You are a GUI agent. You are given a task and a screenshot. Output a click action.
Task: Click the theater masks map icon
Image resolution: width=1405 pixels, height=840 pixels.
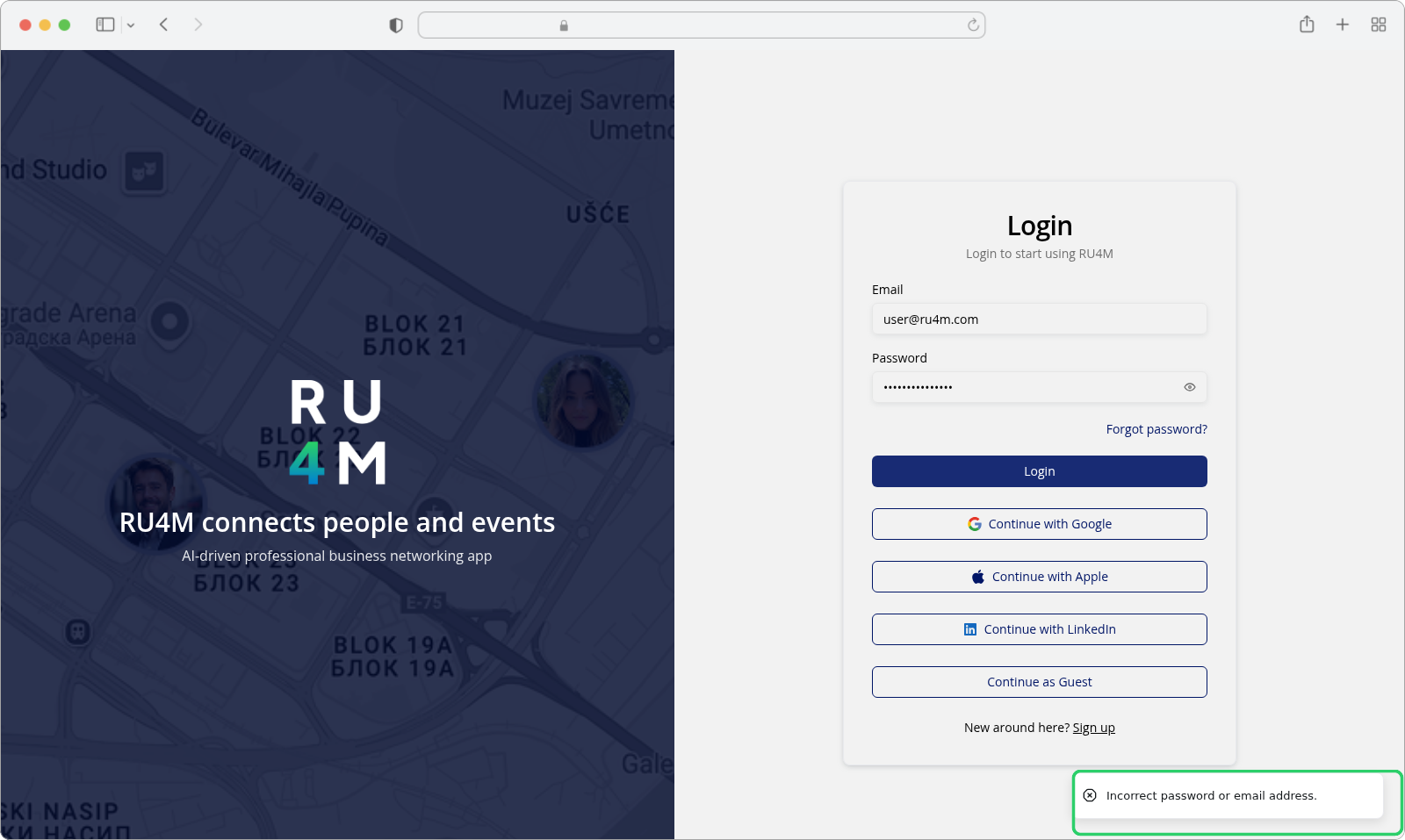pyautogui.click(x=145, y=172)
